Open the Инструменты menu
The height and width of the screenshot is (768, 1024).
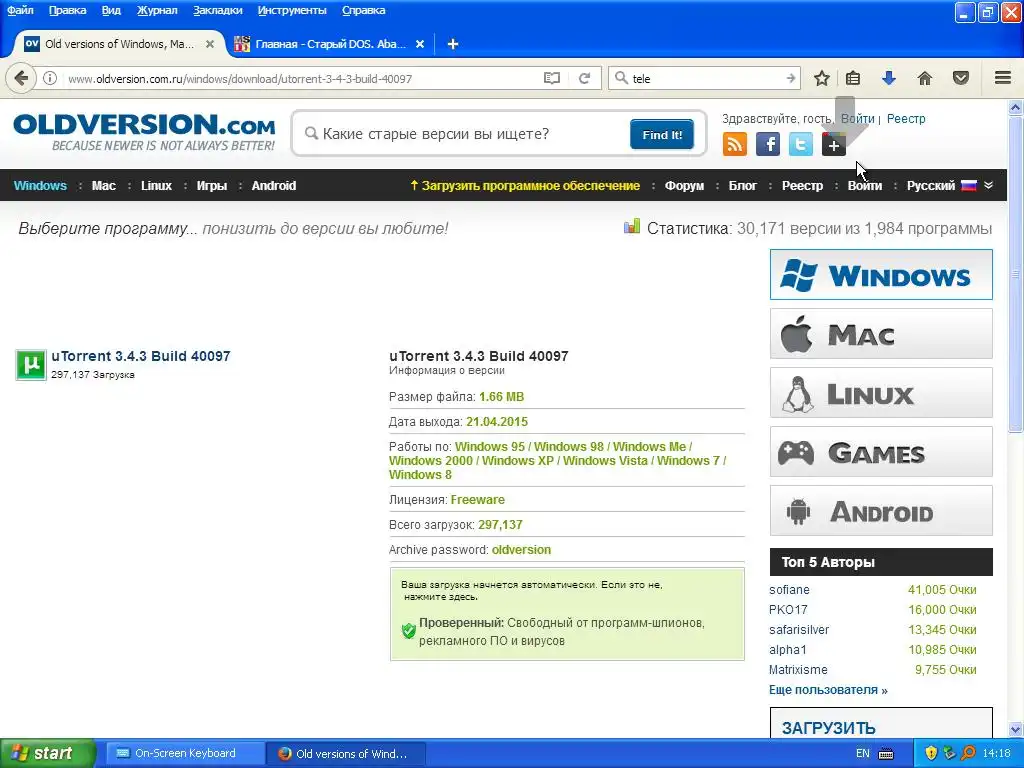point(292,10)
